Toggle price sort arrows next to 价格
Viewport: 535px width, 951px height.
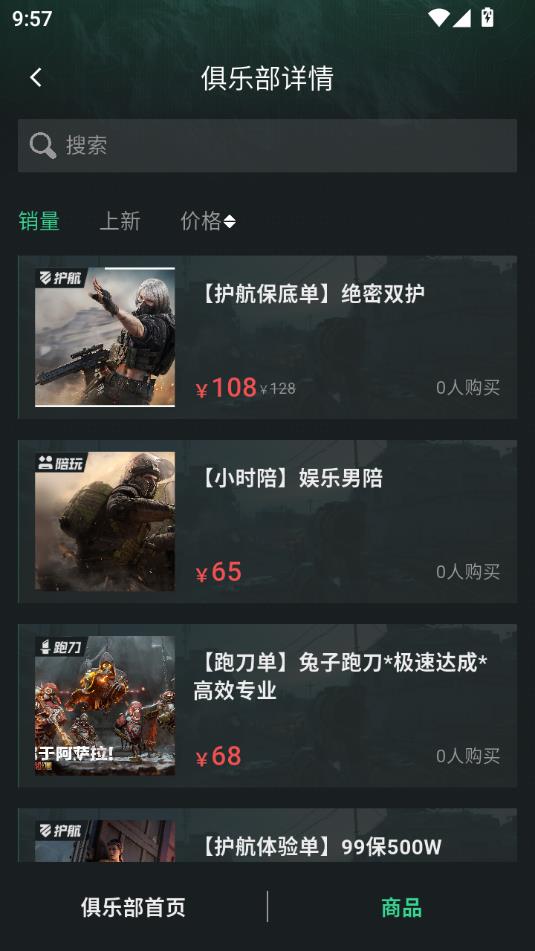coord(229,221)
